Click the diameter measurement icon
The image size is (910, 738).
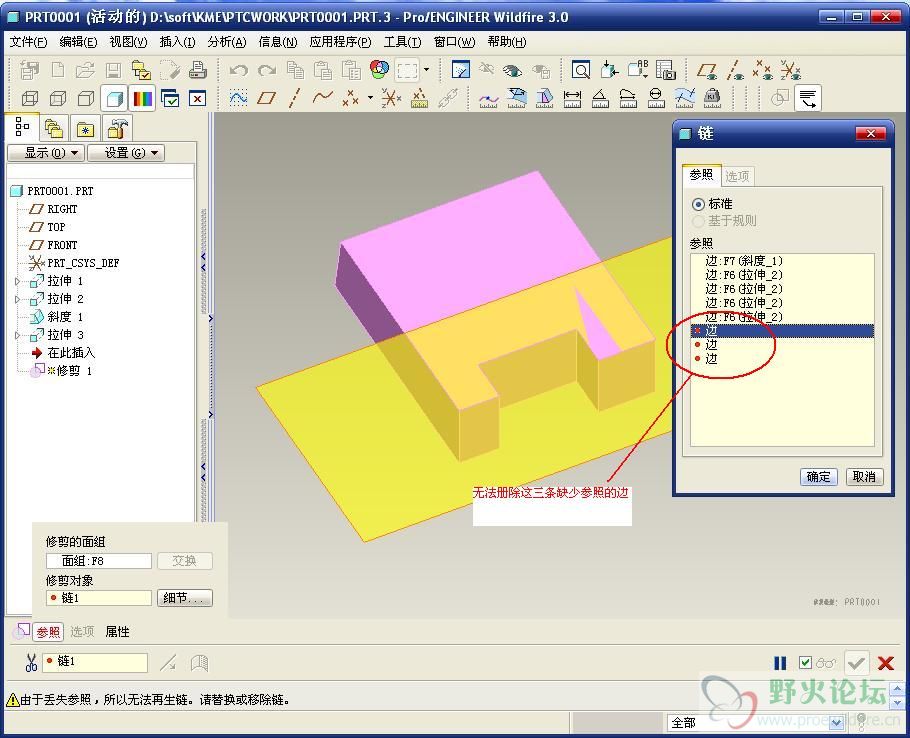coord(656,98)
